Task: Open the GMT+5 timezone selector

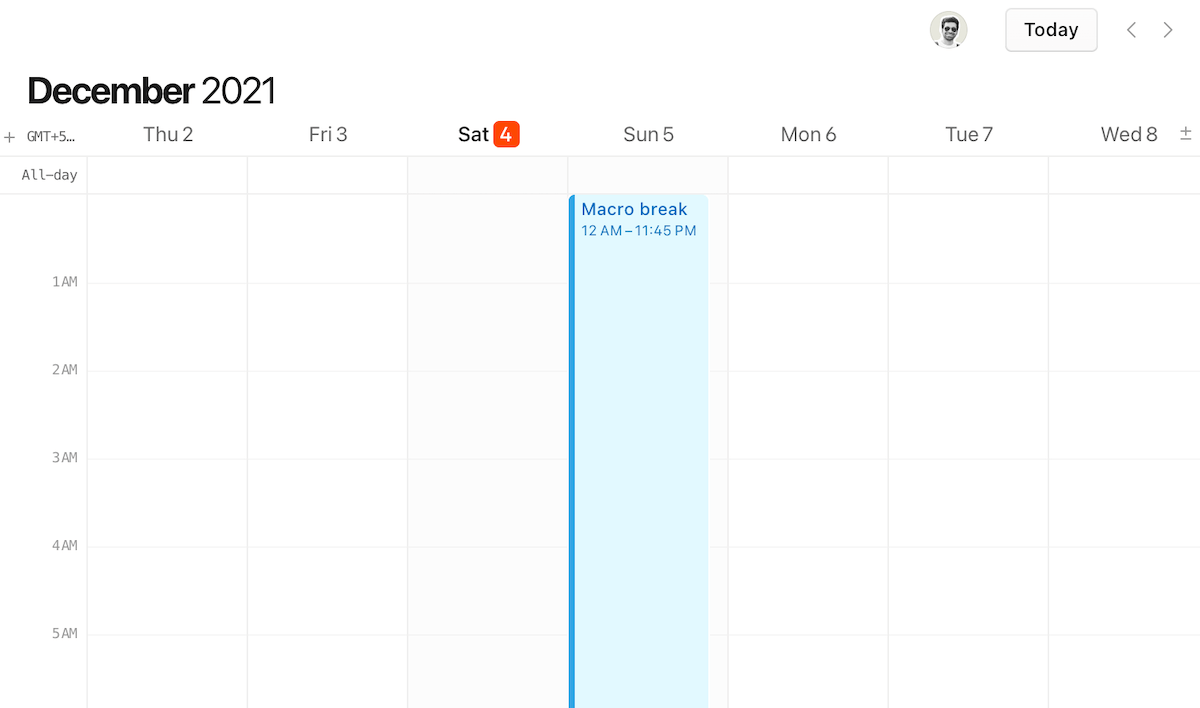Action: click(50, 137)
